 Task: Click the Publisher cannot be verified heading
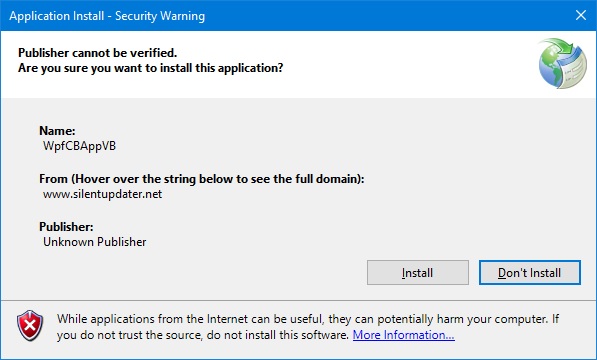pos(97,53)
